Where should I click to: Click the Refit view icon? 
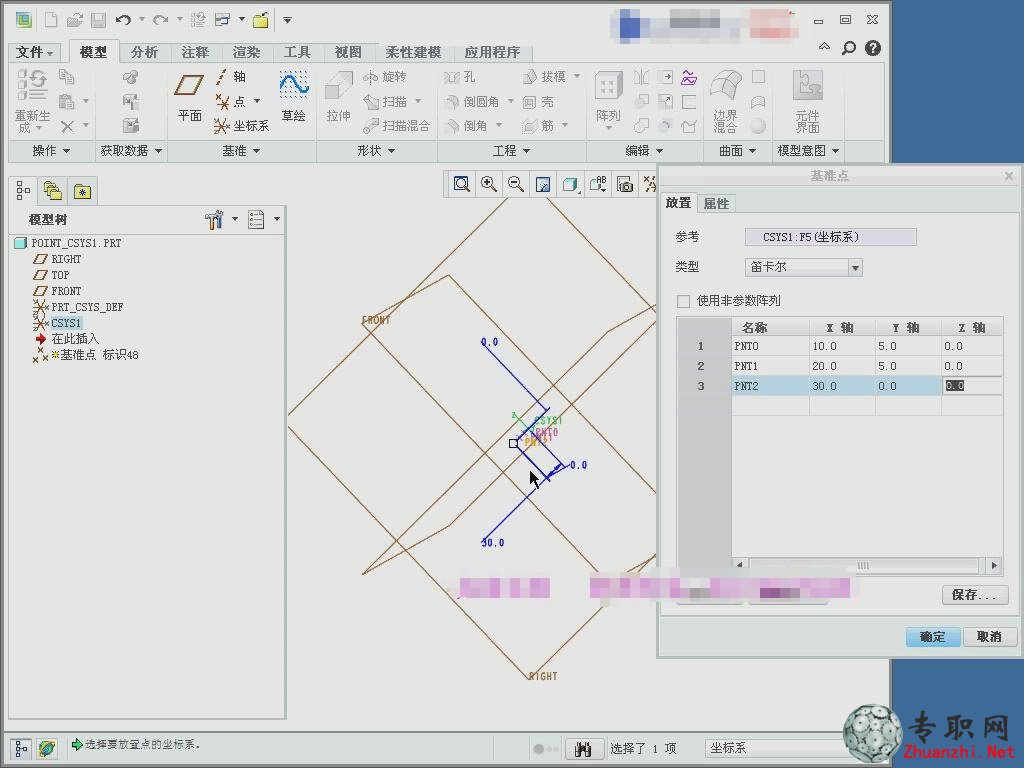462,184
